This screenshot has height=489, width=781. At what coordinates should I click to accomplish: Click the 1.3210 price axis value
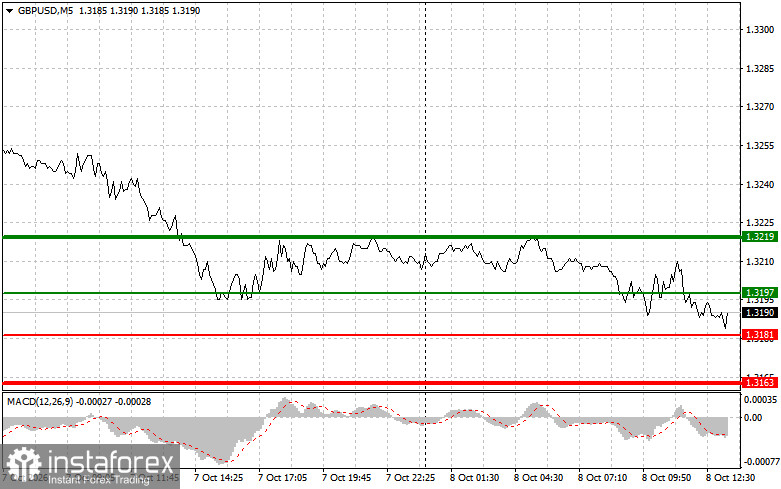760,261
